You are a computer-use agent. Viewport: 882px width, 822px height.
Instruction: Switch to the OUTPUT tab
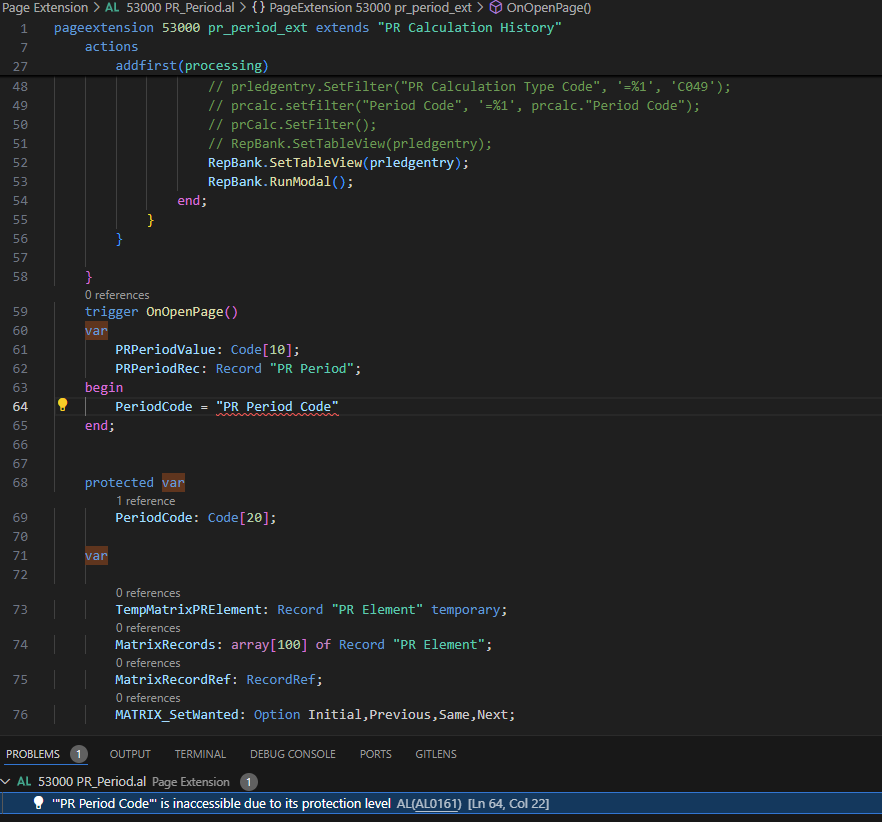130,754
